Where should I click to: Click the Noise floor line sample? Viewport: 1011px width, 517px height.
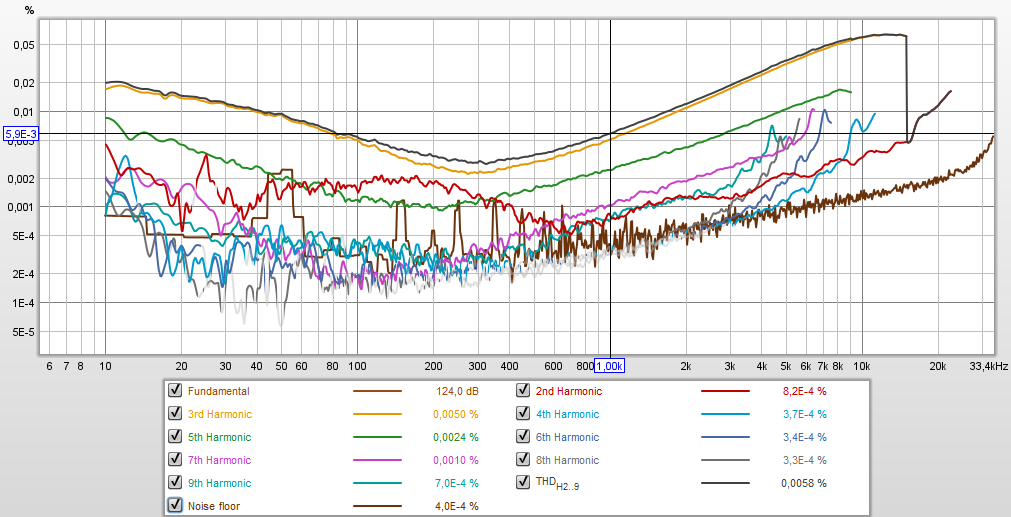click(377, 507)
